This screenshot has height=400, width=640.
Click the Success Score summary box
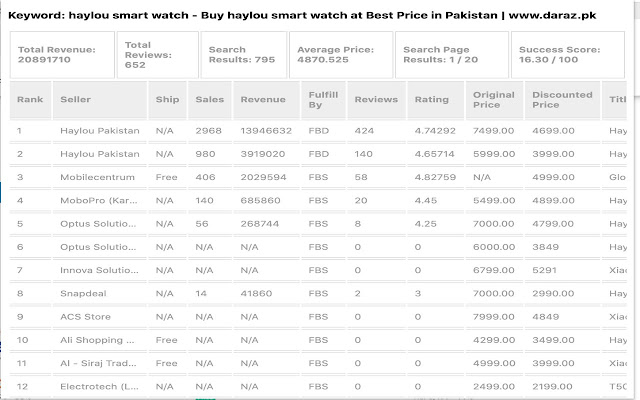[x=568, y=55]
